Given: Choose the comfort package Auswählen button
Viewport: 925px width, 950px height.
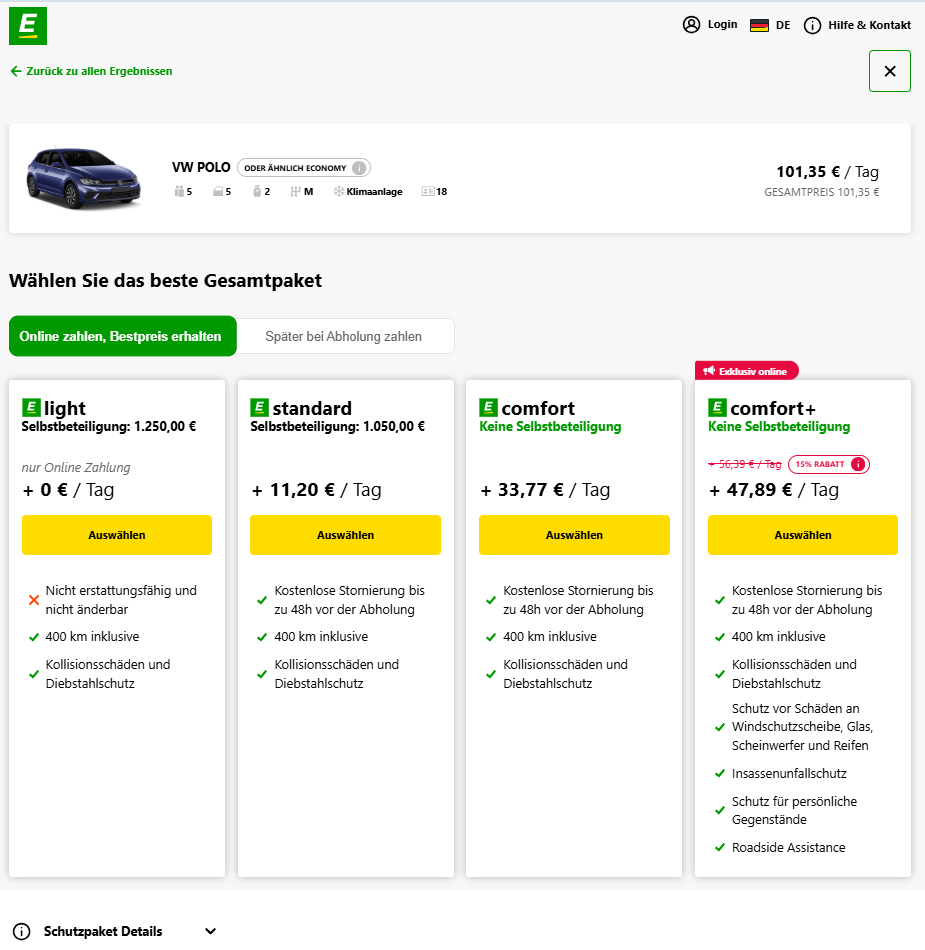Looking at the screenshot, I should coord(574,535).
